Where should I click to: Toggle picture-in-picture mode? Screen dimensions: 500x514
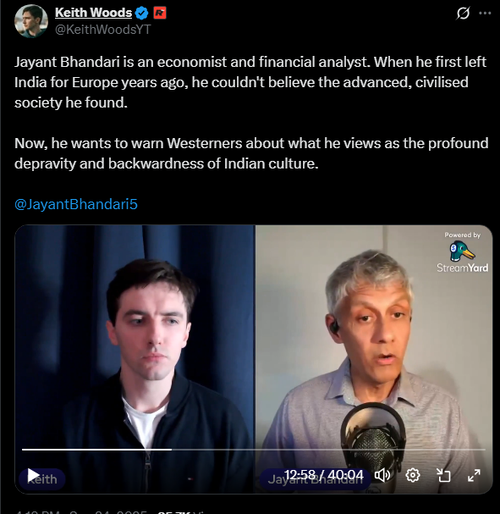point(443,475)
